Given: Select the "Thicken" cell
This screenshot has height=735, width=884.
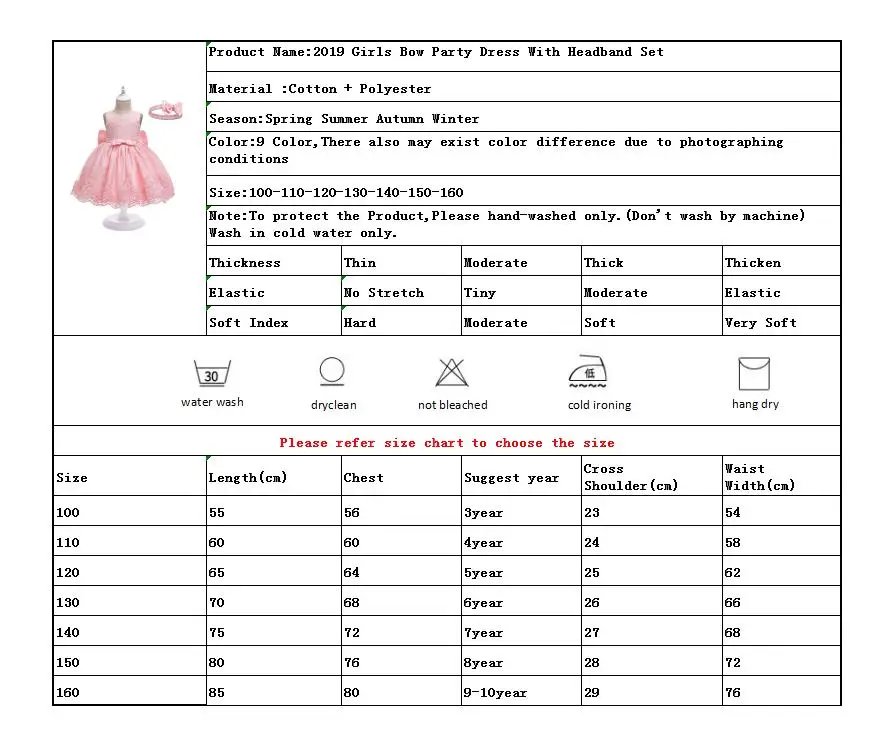Looking at the screenshot, I should tap(781, 261).
